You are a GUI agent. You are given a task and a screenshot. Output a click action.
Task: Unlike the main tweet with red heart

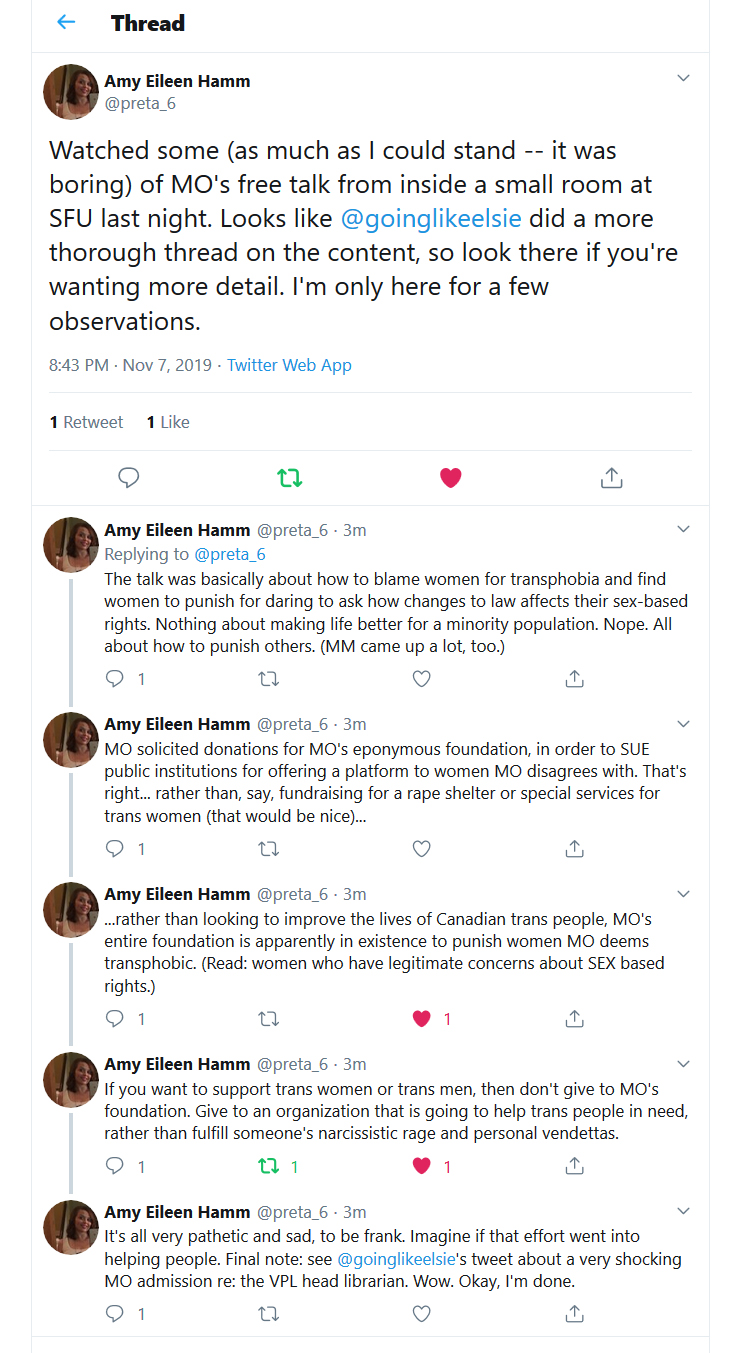click(451, 478)
